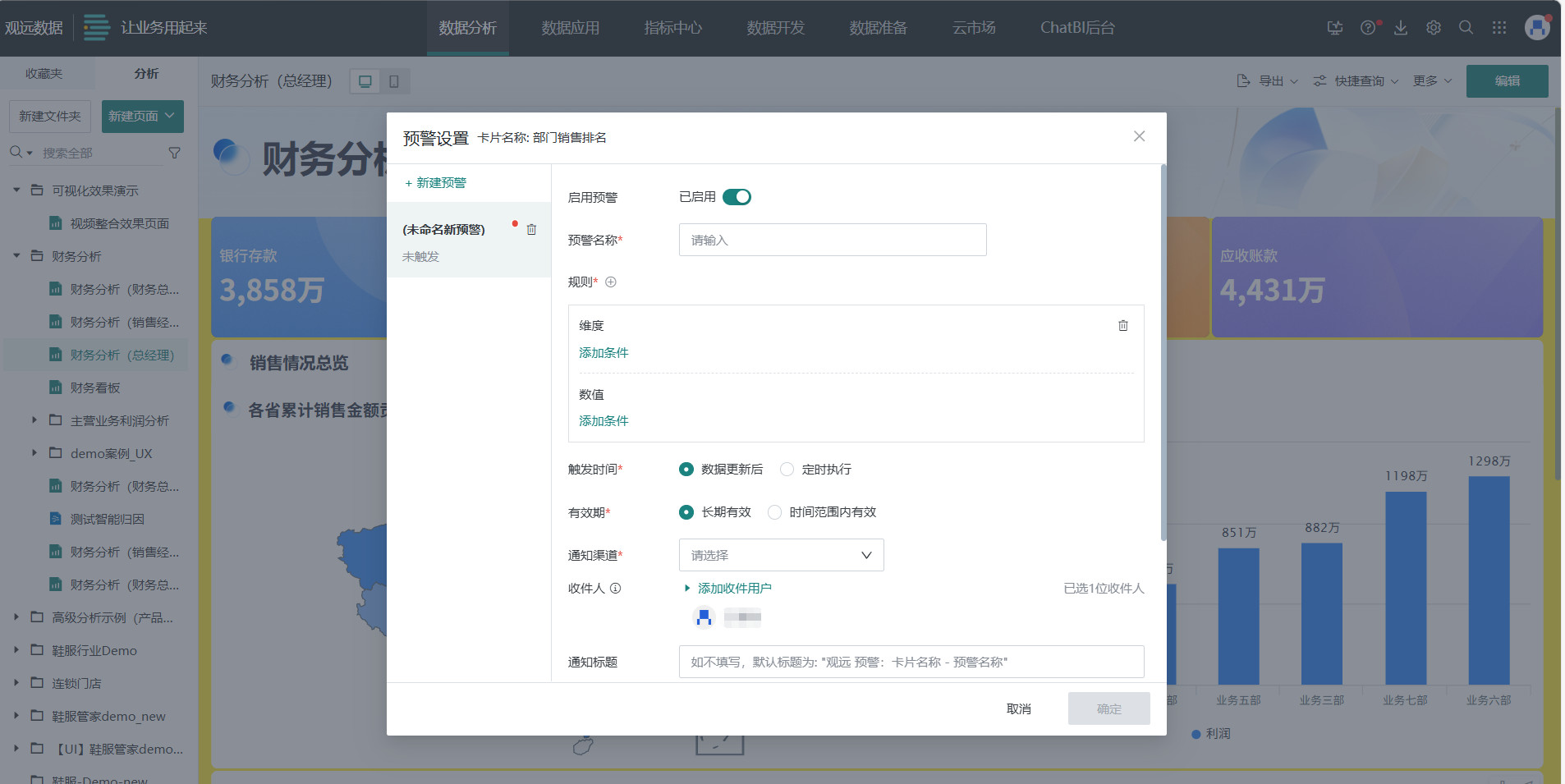Switch to the 数据开发 menu tab
Viewport: 1565px width, 784px height.
[x=773, y=27]
